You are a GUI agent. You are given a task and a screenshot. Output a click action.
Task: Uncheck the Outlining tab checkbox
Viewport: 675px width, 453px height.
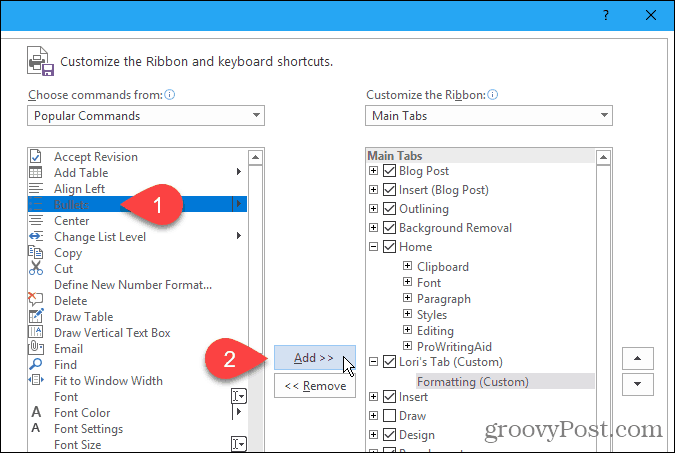[x=389, y=208]
